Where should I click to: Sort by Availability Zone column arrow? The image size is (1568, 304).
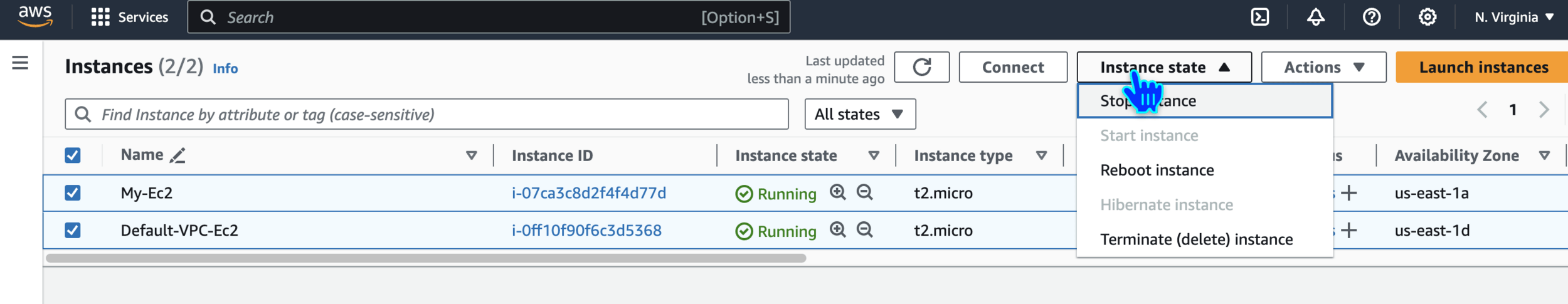[1544, 155]
